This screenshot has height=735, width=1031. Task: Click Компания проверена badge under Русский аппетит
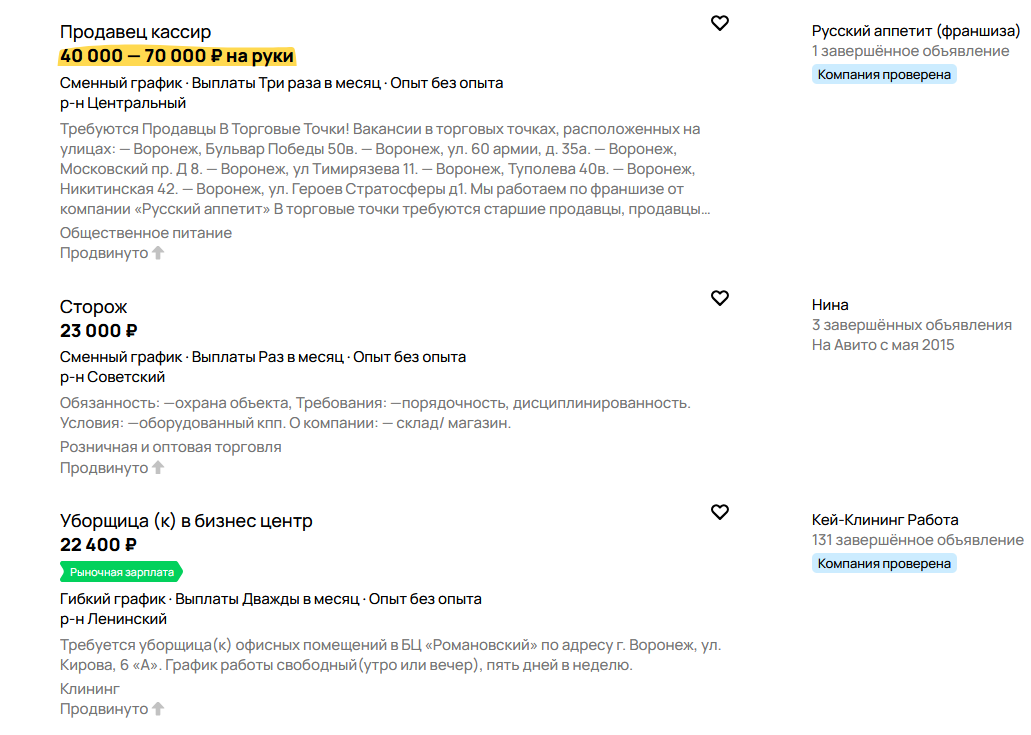[x=884, y=74]
